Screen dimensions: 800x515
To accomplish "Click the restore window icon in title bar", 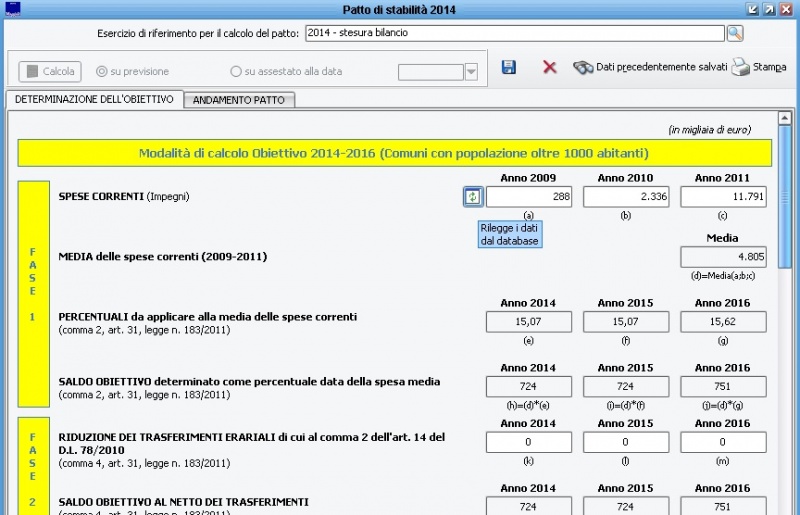I will pyautogui.click(x=769, y=9).
